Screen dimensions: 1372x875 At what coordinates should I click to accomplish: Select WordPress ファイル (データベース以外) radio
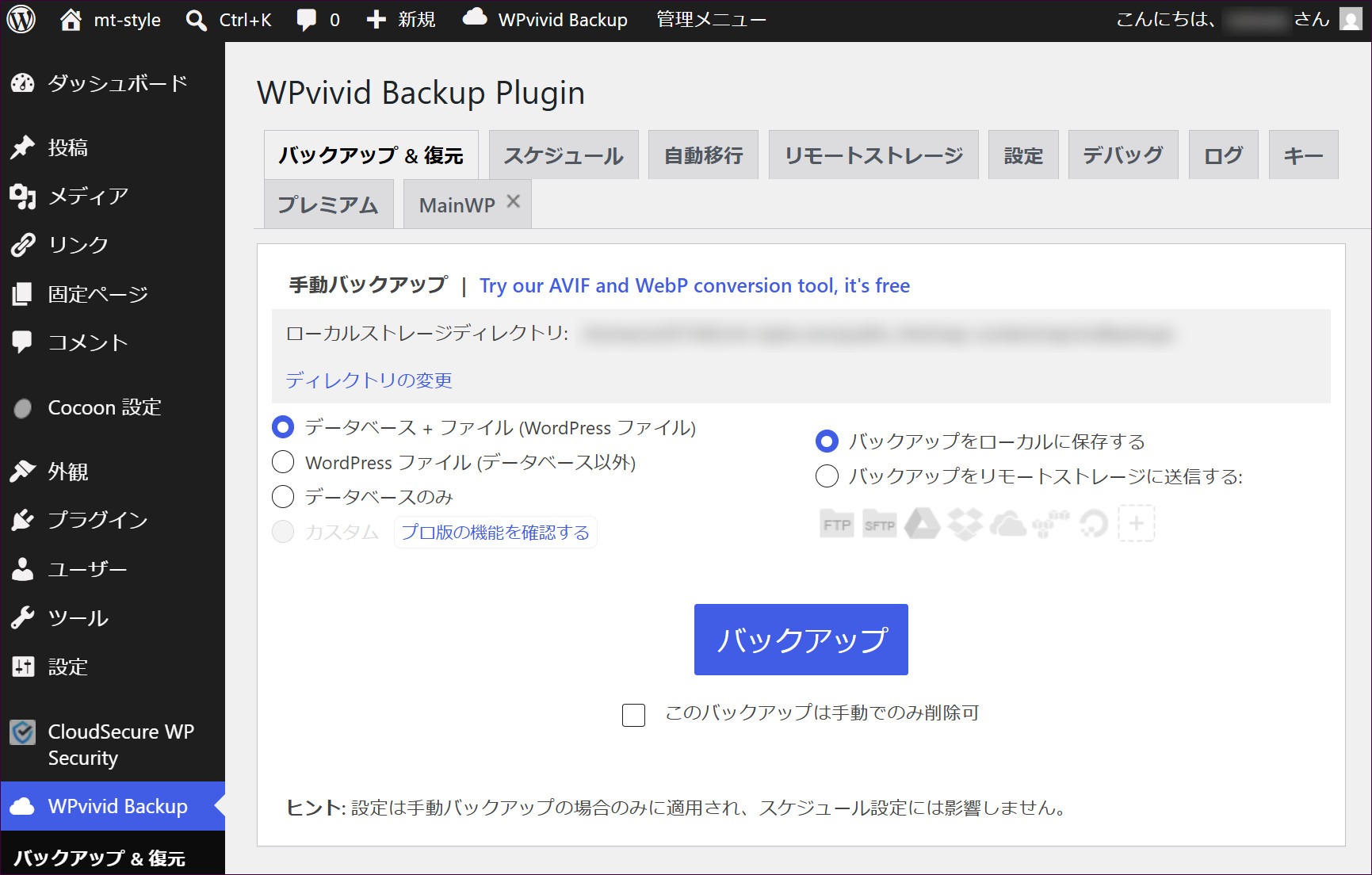click(x=283, y=462)
